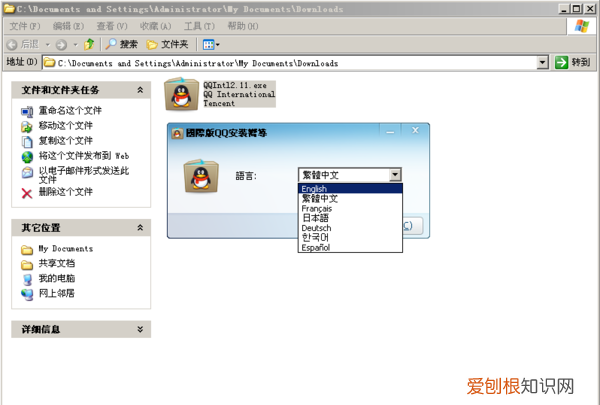Open the Views icon dropdown in toolbar
This screenshot has width=600, height=405.
pos(211,45)
